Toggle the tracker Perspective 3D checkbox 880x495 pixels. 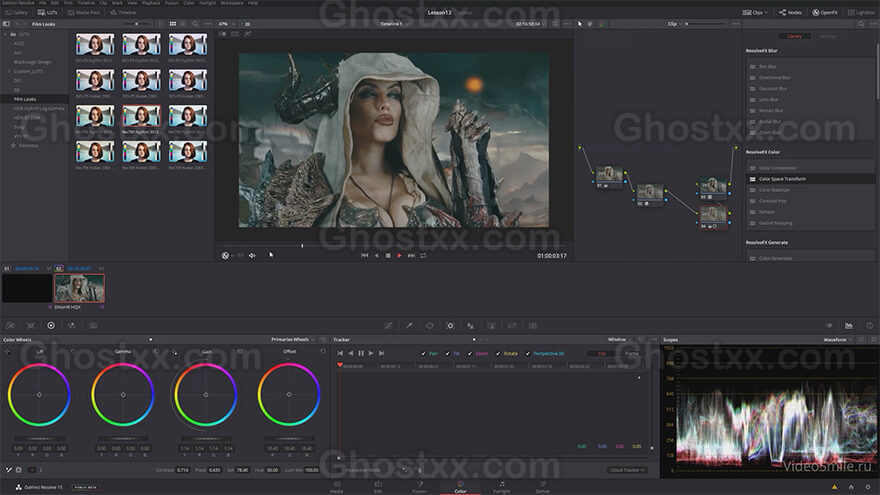pos(528,354)
